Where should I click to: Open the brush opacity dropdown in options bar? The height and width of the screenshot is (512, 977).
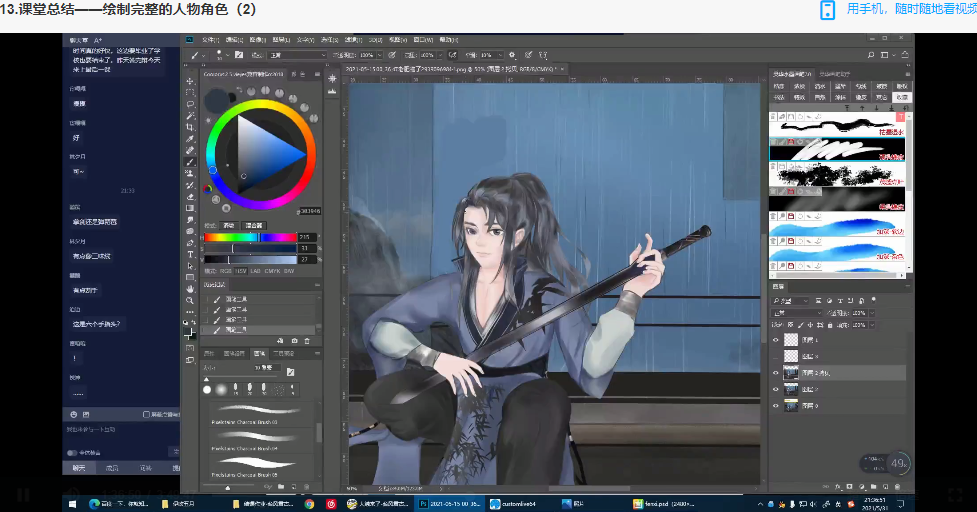pos(379,55)
